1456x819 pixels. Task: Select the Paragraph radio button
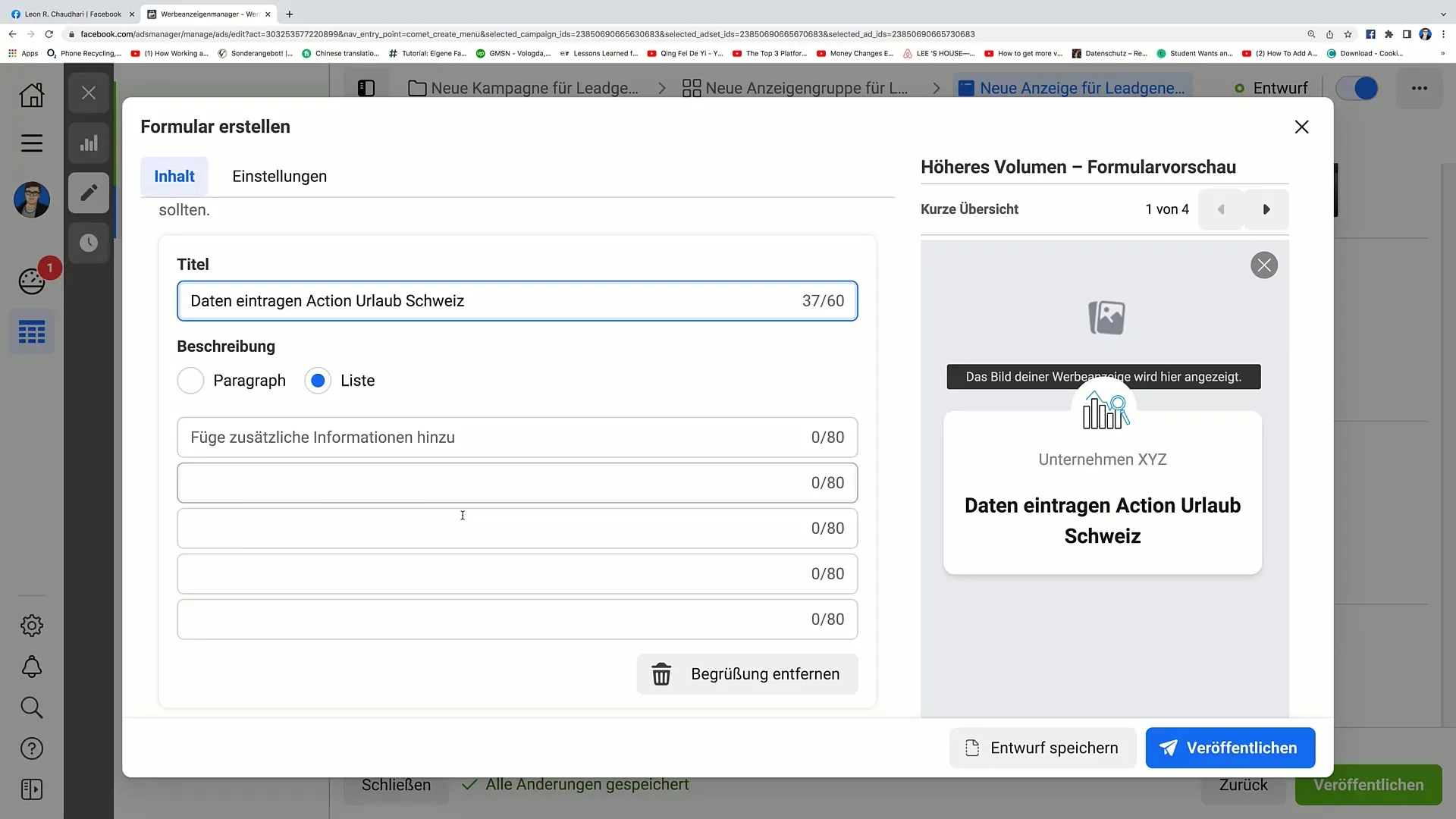(x=190, y=380)
